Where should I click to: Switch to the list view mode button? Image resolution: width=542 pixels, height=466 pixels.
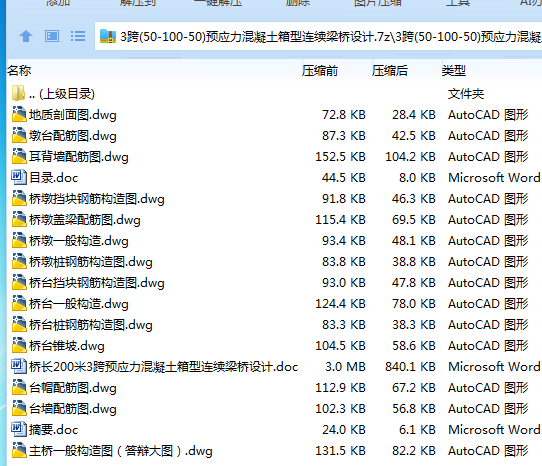pyautogui.click(x=78, y=36)
